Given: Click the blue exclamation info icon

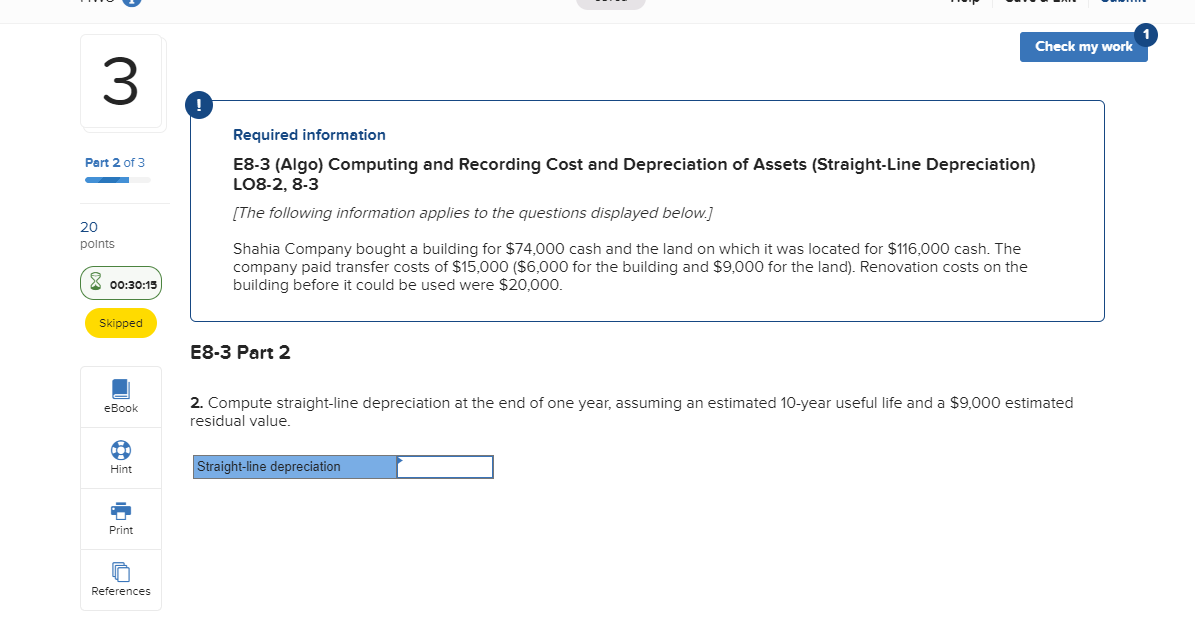Looking at the screenshot, I should [x=199, y=104].
